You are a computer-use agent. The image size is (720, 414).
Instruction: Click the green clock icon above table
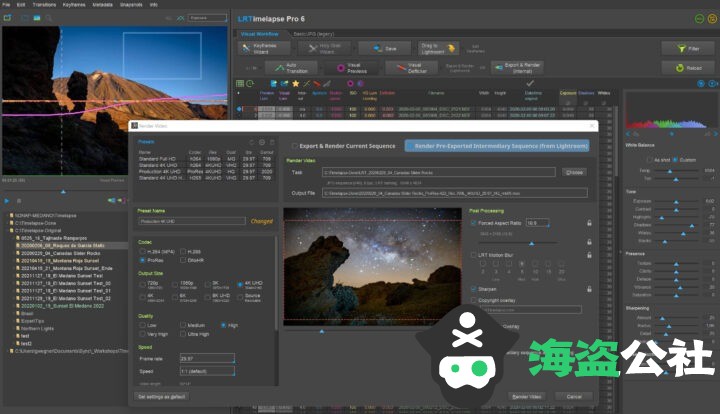(250, 84)
